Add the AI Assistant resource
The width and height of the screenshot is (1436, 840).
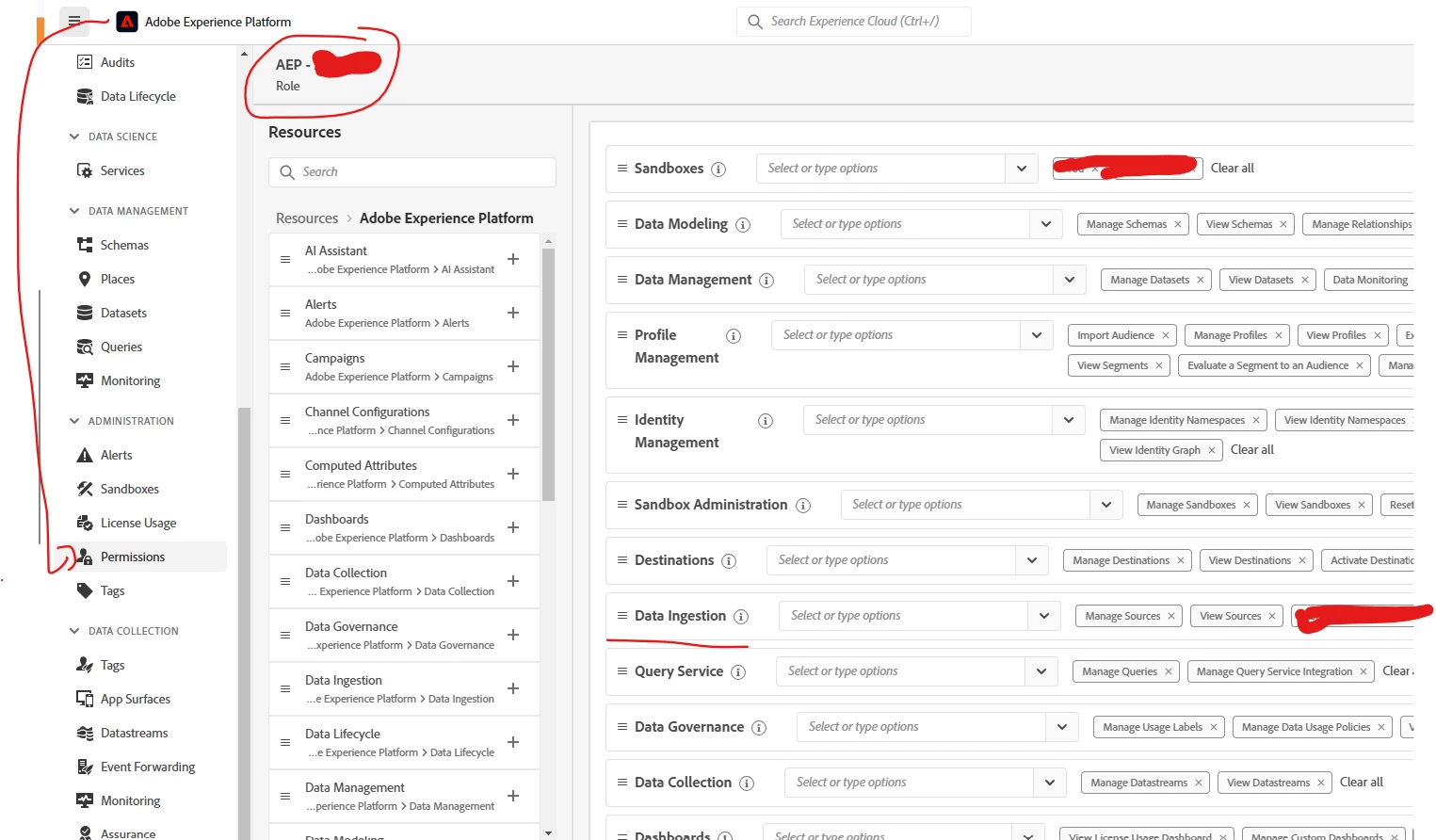point(513,259)
